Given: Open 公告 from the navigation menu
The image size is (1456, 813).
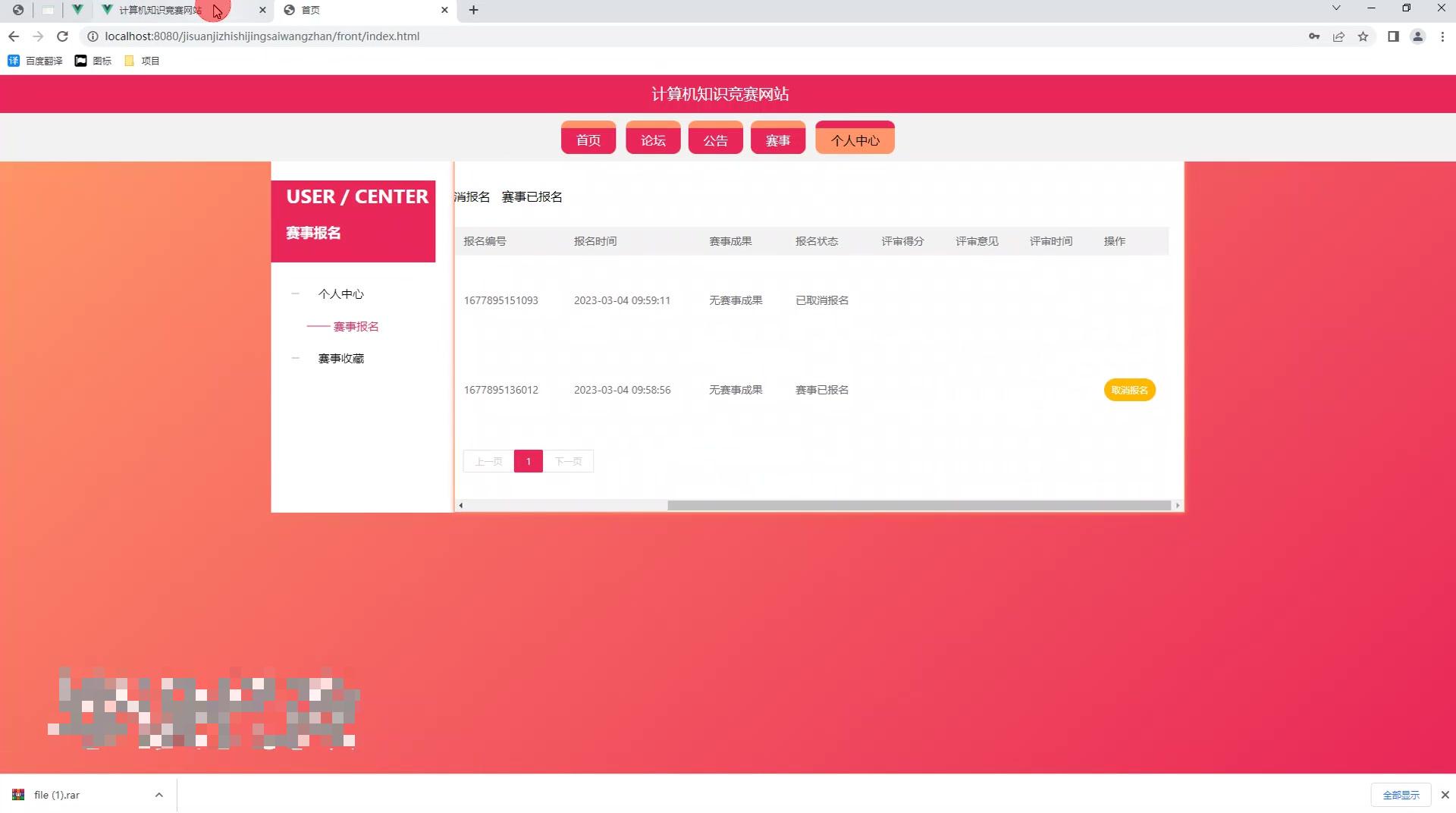Looking at the screenshot, I should pyautogui.click(x=714, y=139).
